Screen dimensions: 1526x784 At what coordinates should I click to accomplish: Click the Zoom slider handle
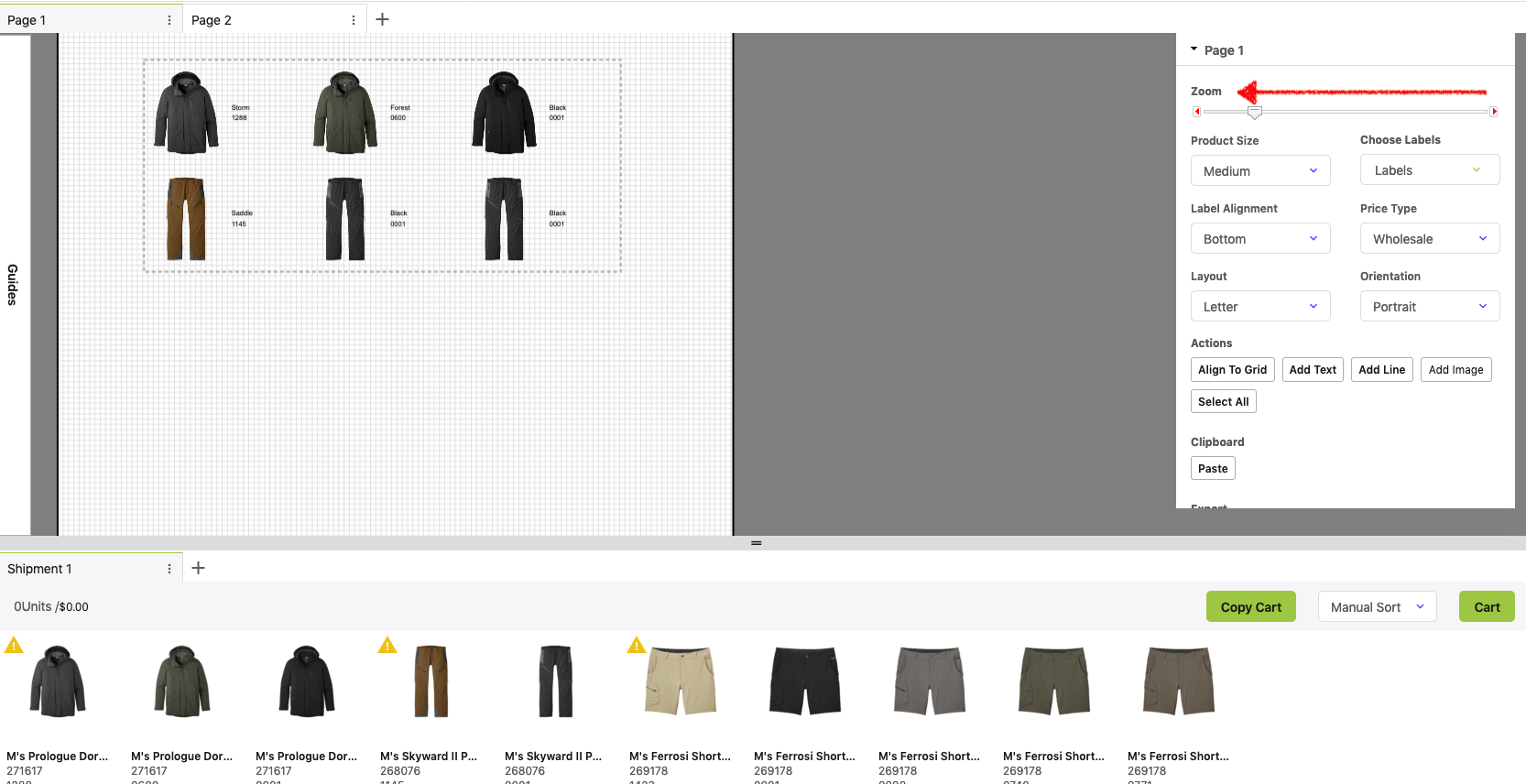(1255, 113)
